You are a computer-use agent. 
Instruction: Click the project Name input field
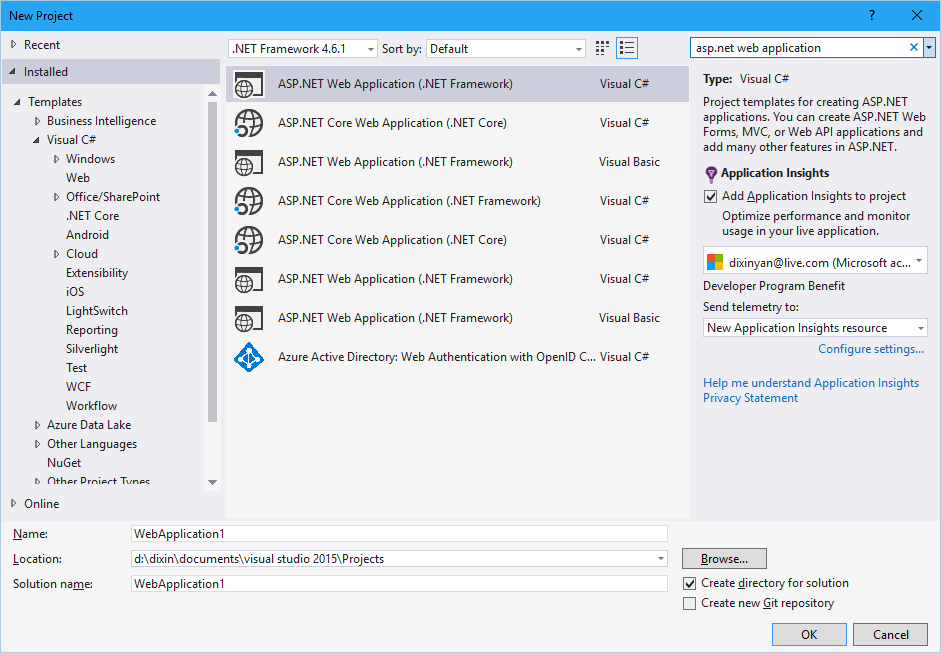click(x=399, y=534)
